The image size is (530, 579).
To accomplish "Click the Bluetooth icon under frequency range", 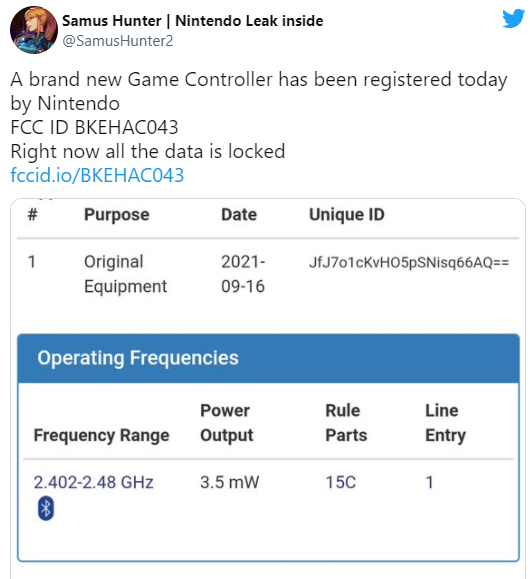I will (46, 508).
